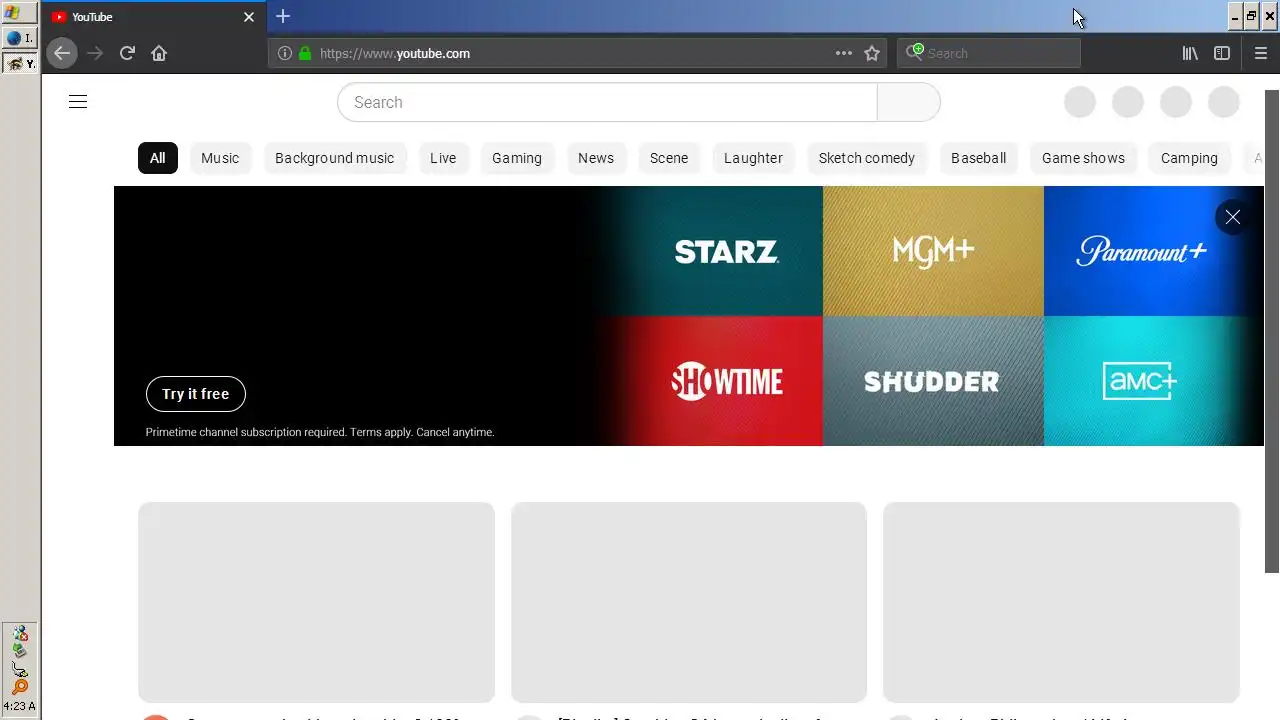Click the taskbar clock showing 4:23
The width and height of the screenshot is (1280, 720).
tap(19, 706)
